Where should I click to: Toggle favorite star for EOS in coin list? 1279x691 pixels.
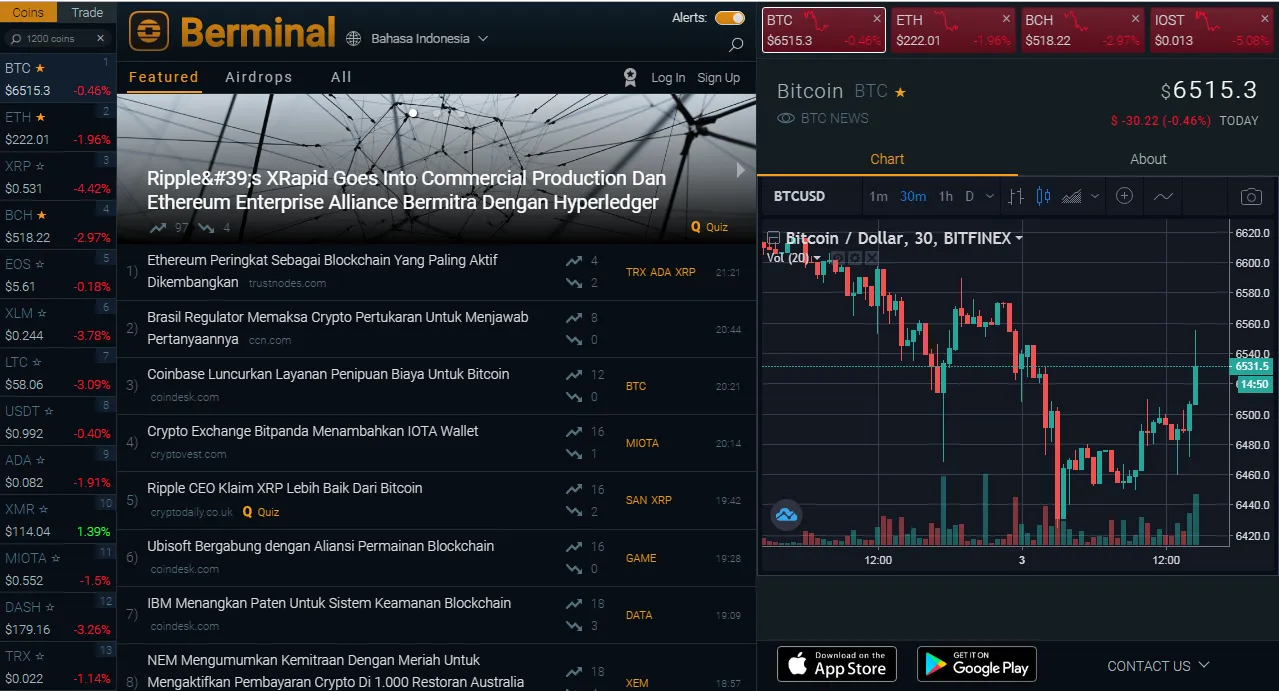[x=40, y=264]
